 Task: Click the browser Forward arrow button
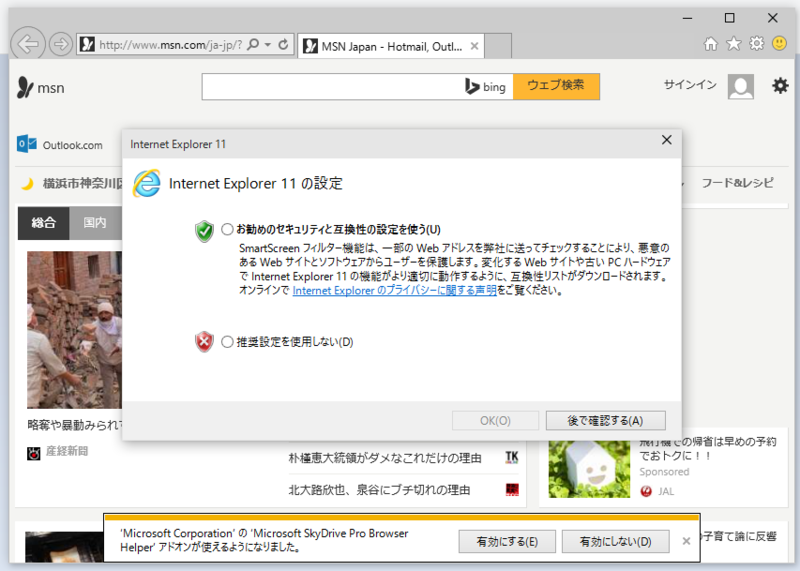pyautogui.click(x=61, y=44)
